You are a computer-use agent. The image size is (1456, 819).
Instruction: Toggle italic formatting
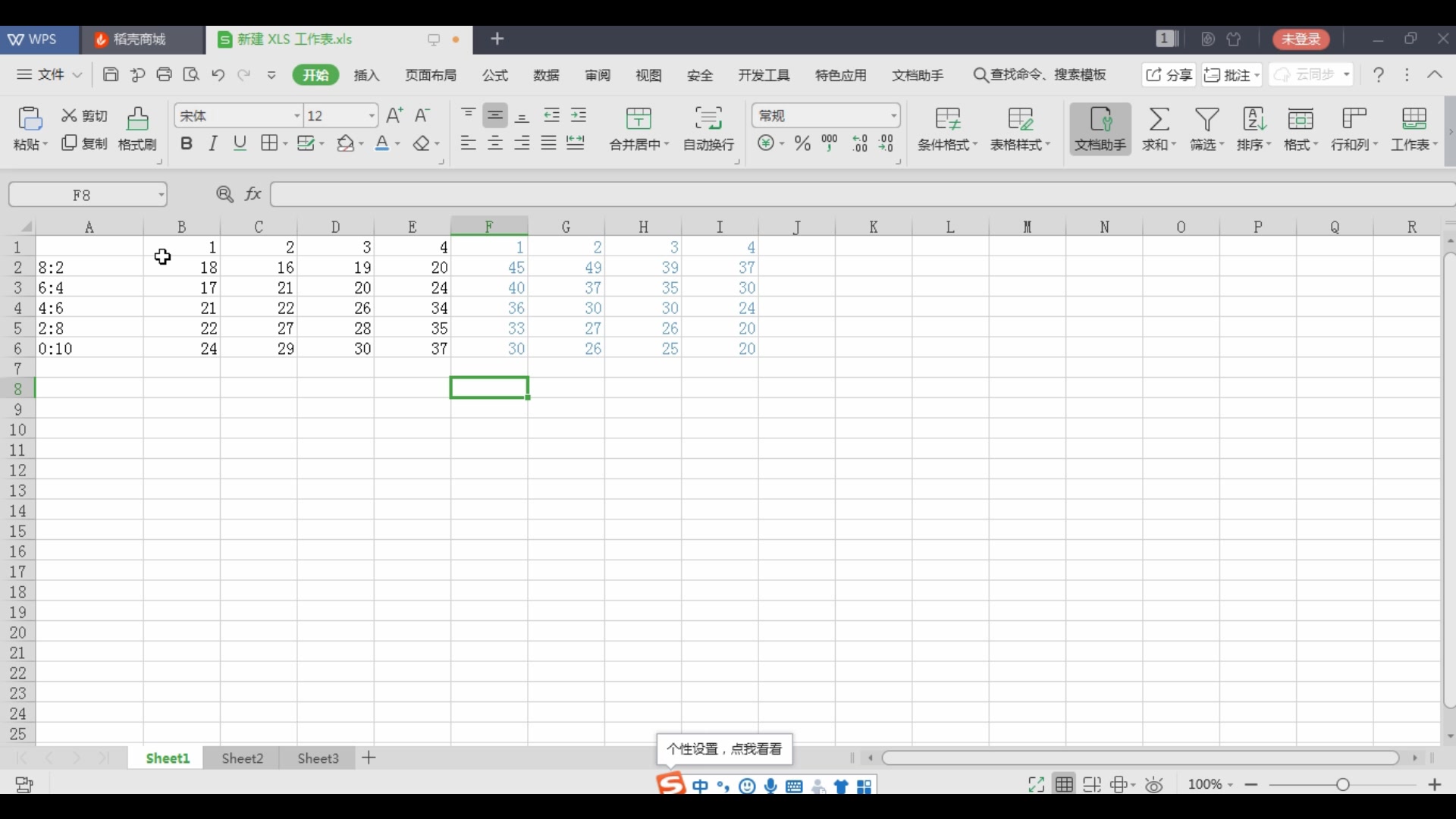(213, 143)
